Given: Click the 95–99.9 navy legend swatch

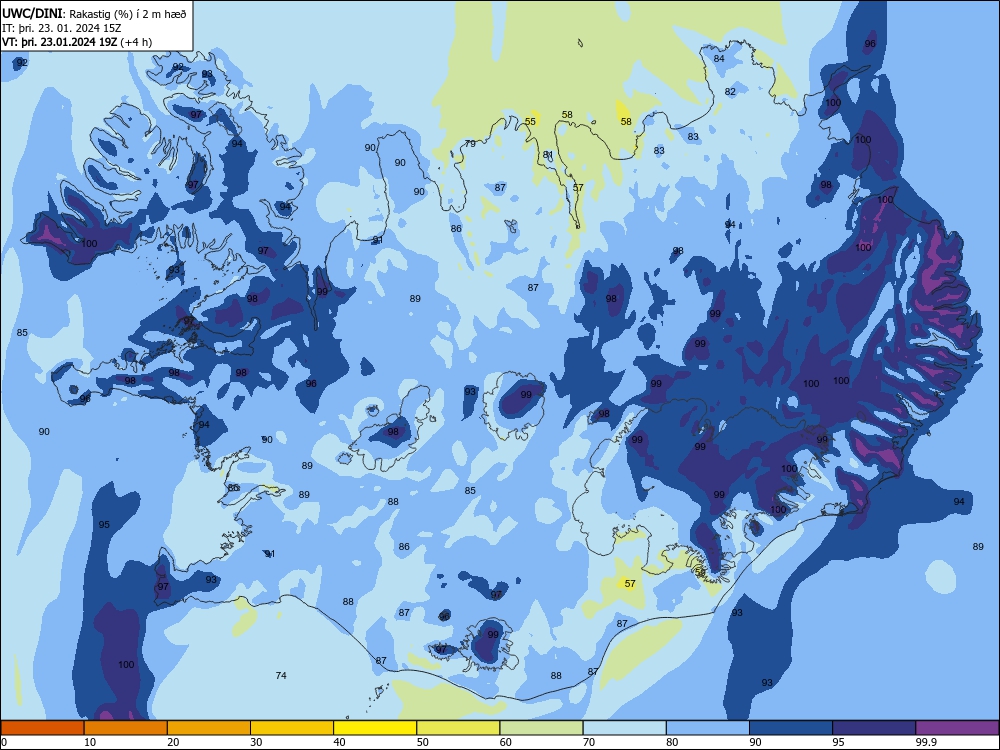Looking at the screenshot, I should coord(874,728).
